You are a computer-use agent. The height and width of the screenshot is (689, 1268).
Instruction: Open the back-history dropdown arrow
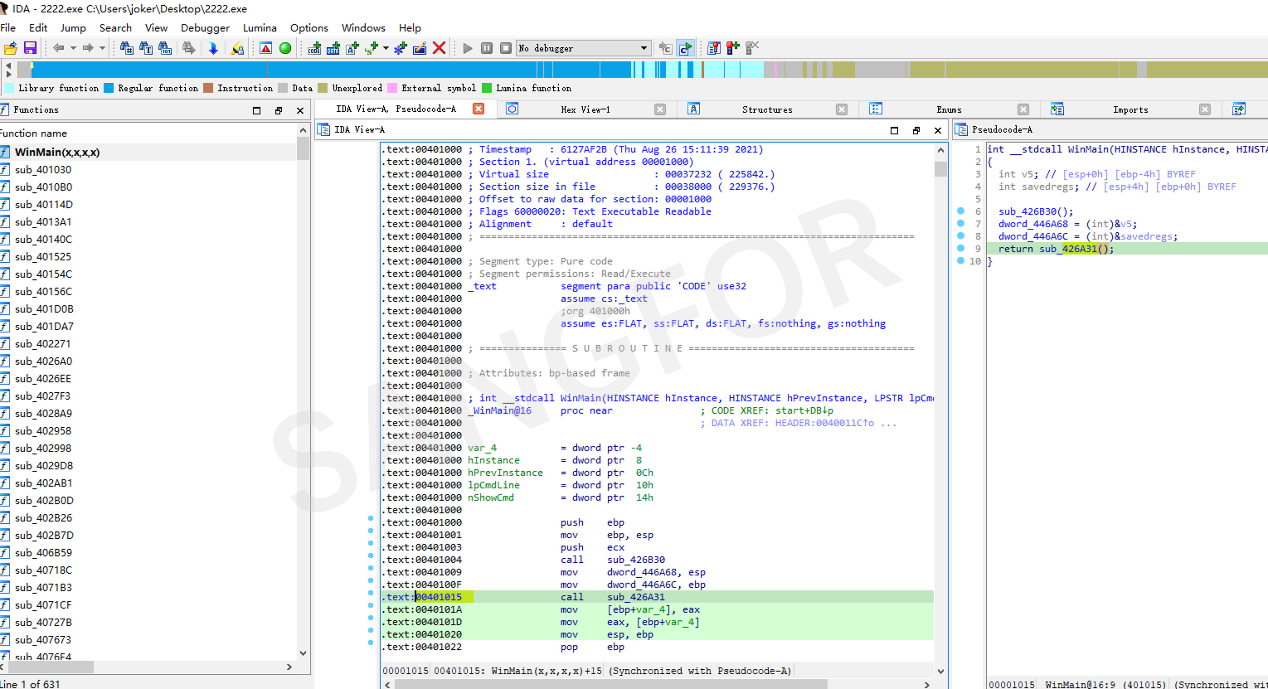pos(72,48)
